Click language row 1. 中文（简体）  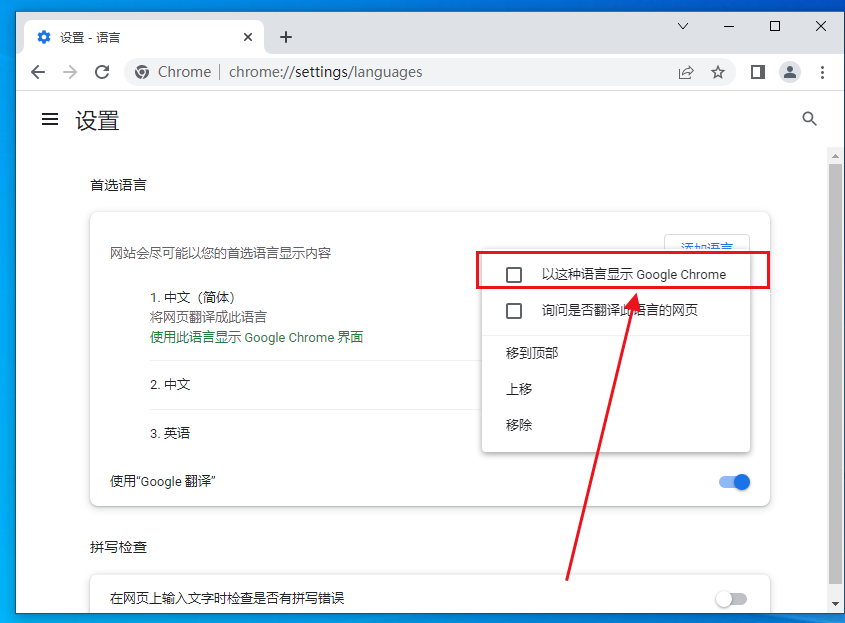[192, 297]
